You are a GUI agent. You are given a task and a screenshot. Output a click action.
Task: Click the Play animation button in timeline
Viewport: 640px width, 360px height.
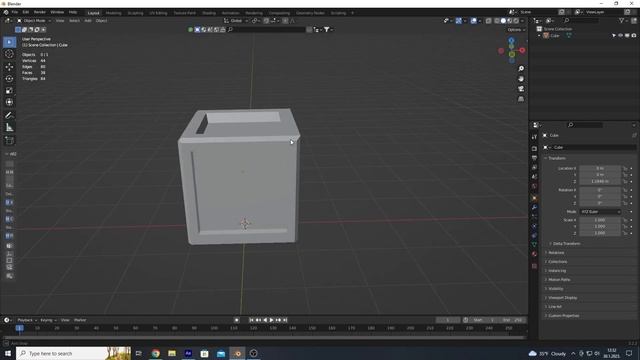(271, 320)
